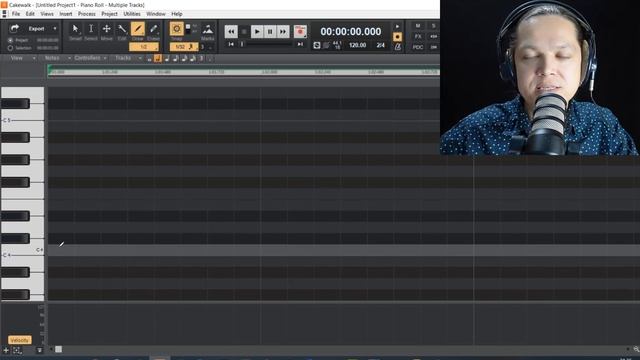Open the Views menu
640x360 pixels.
point(47,14)
